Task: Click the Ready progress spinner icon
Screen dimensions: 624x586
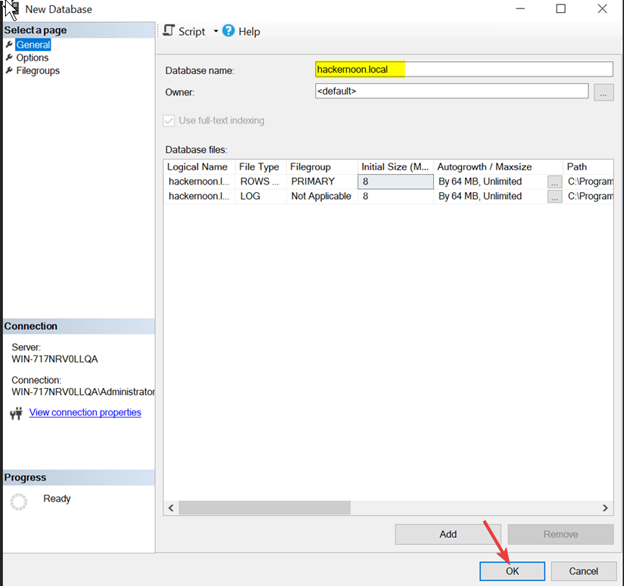Action: (19, 502)
